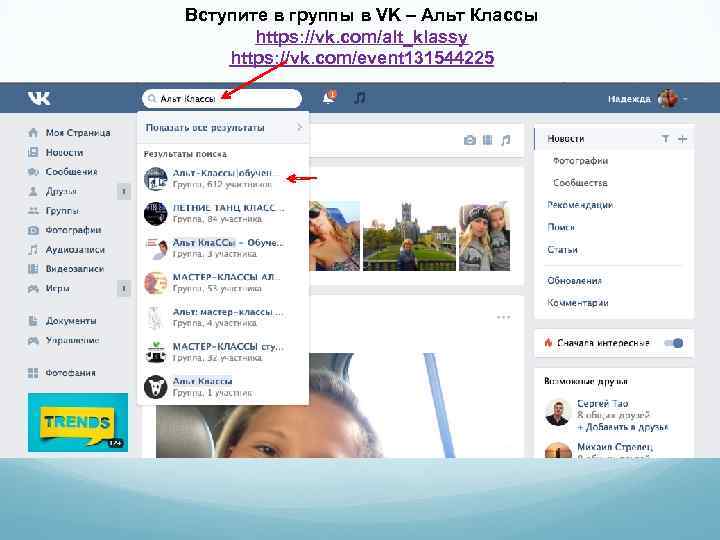Select the Новости tab in right panel
The image size is (720, 540).
(x=566, y=139)
